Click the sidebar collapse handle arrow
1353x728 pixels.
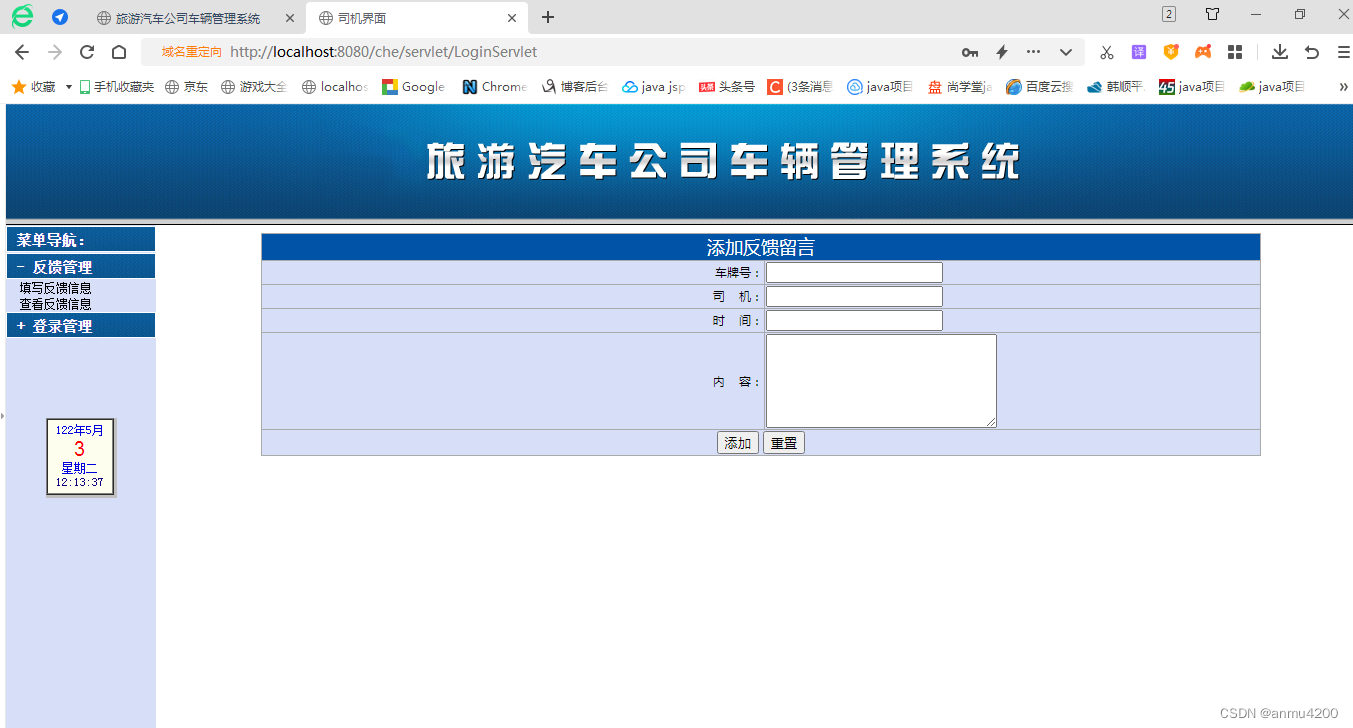click(x=3, y=415)
